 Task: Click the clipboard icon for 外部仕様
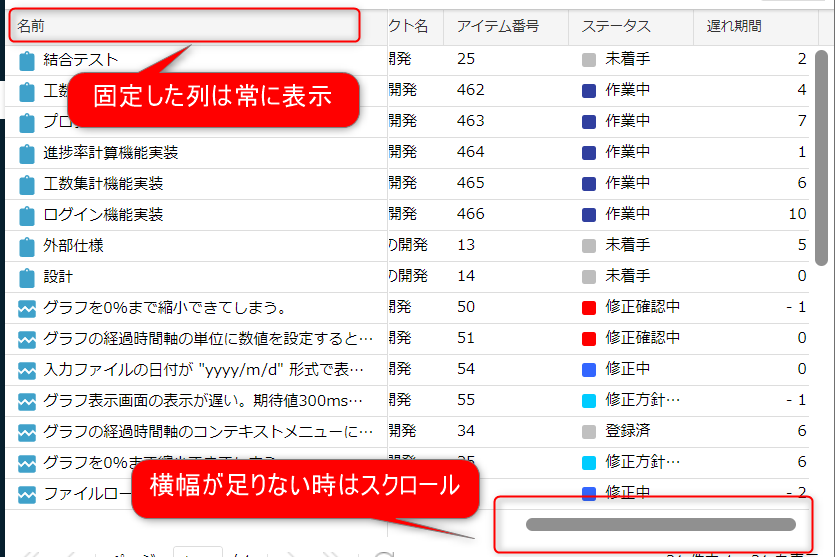pyautogui.click(x=27, y=246)
